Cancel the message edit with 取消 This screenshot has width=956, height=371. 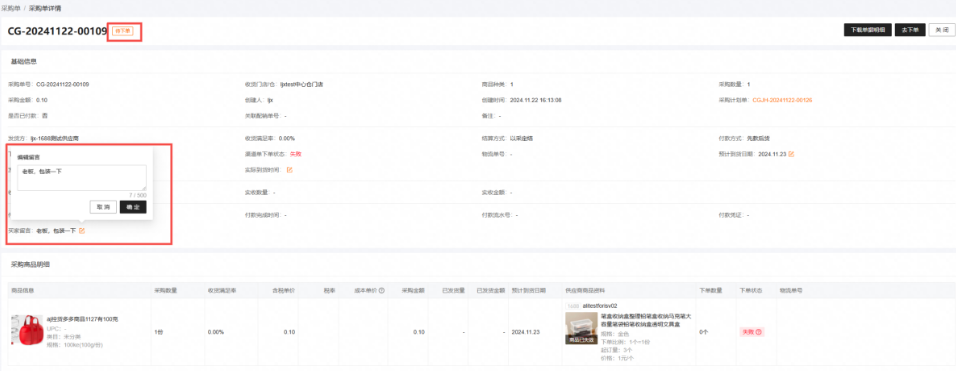click(x=104, y=207)
